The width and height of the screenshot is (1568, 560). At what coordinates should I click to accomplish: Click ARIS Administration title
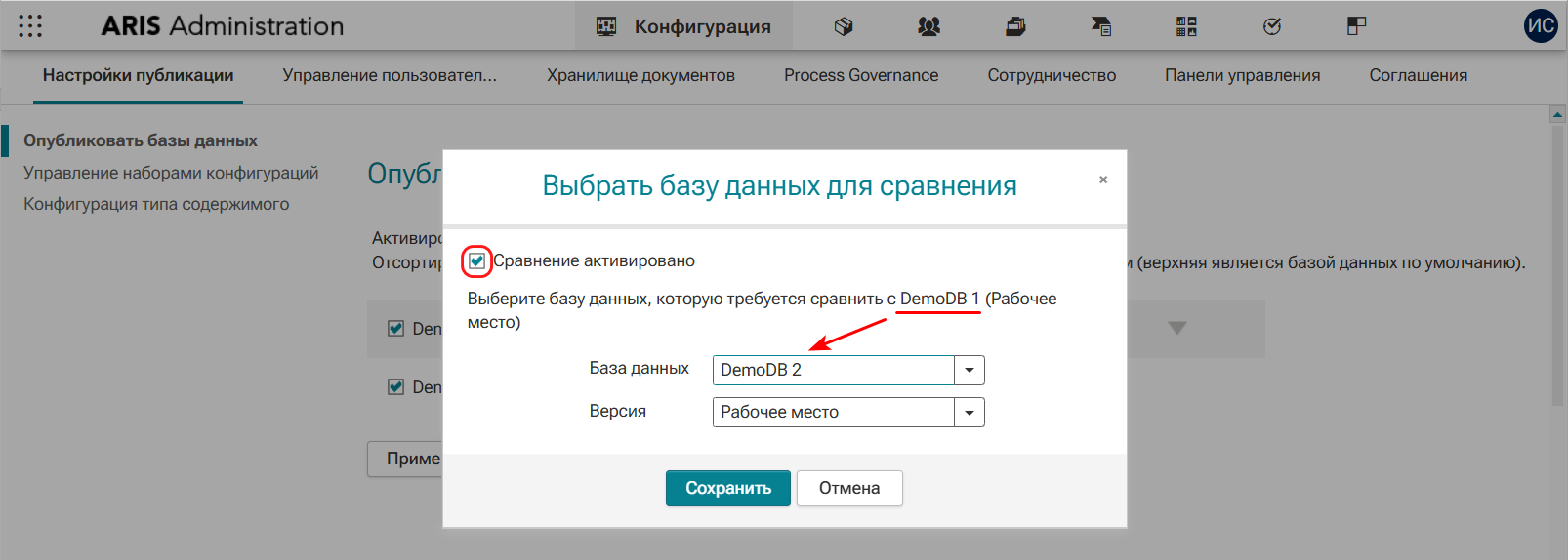click(x=223, y=26)
